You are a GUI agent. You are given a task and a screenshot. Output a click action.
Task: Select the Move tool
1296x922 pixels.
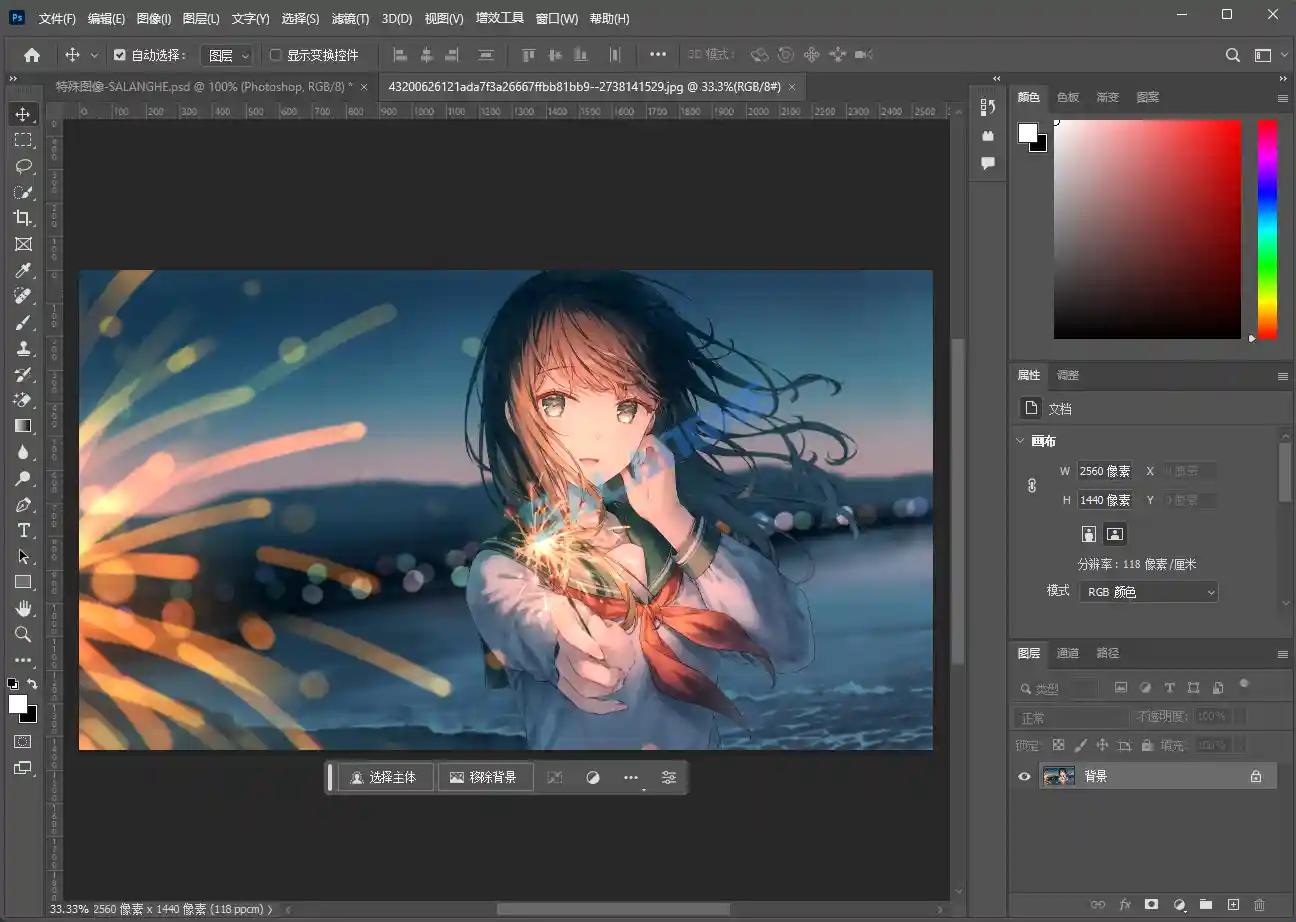pyautogui.click(x=24, y=113)
